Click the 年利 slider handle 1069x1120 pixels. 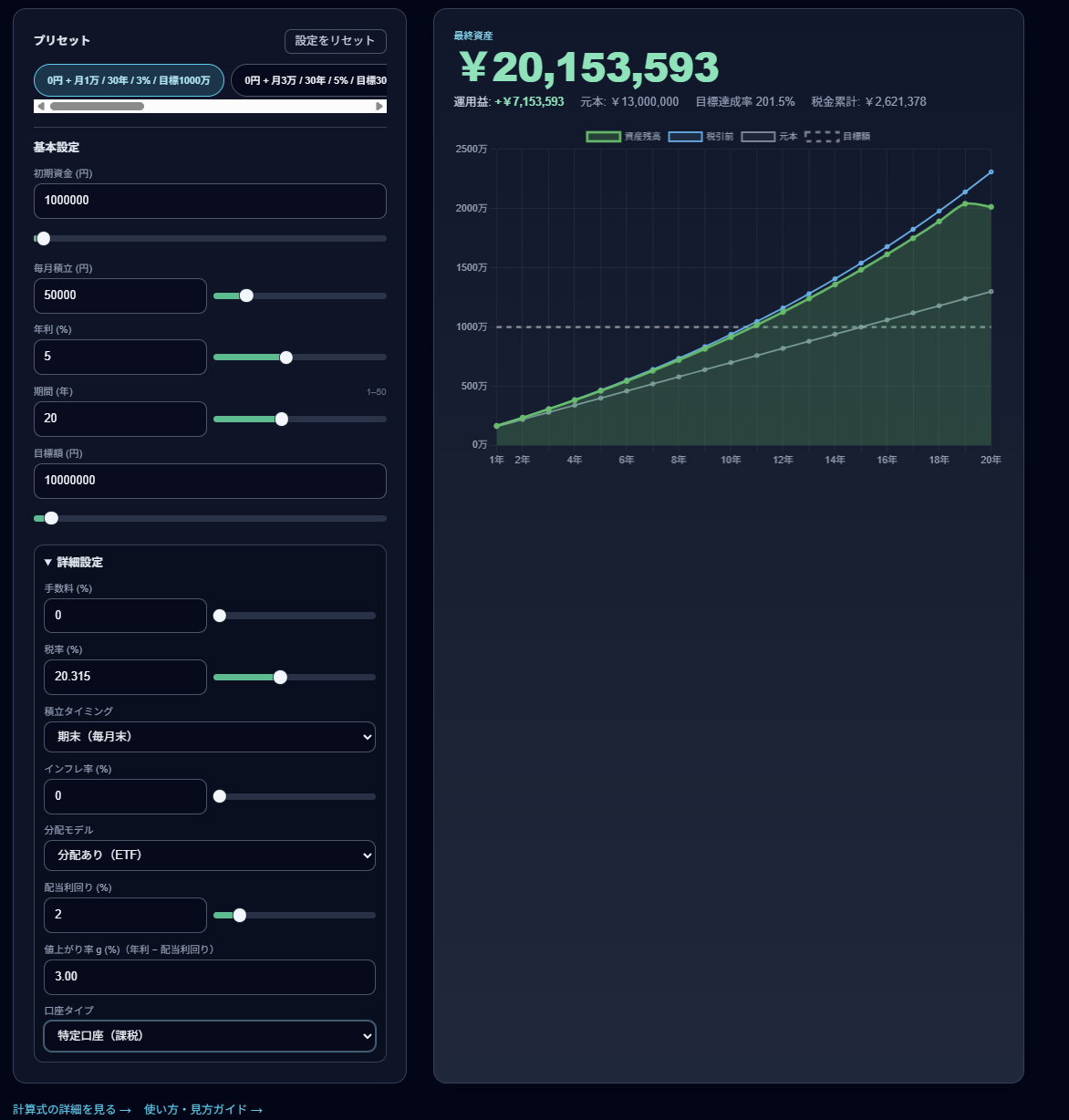click(x=286, y=358)
